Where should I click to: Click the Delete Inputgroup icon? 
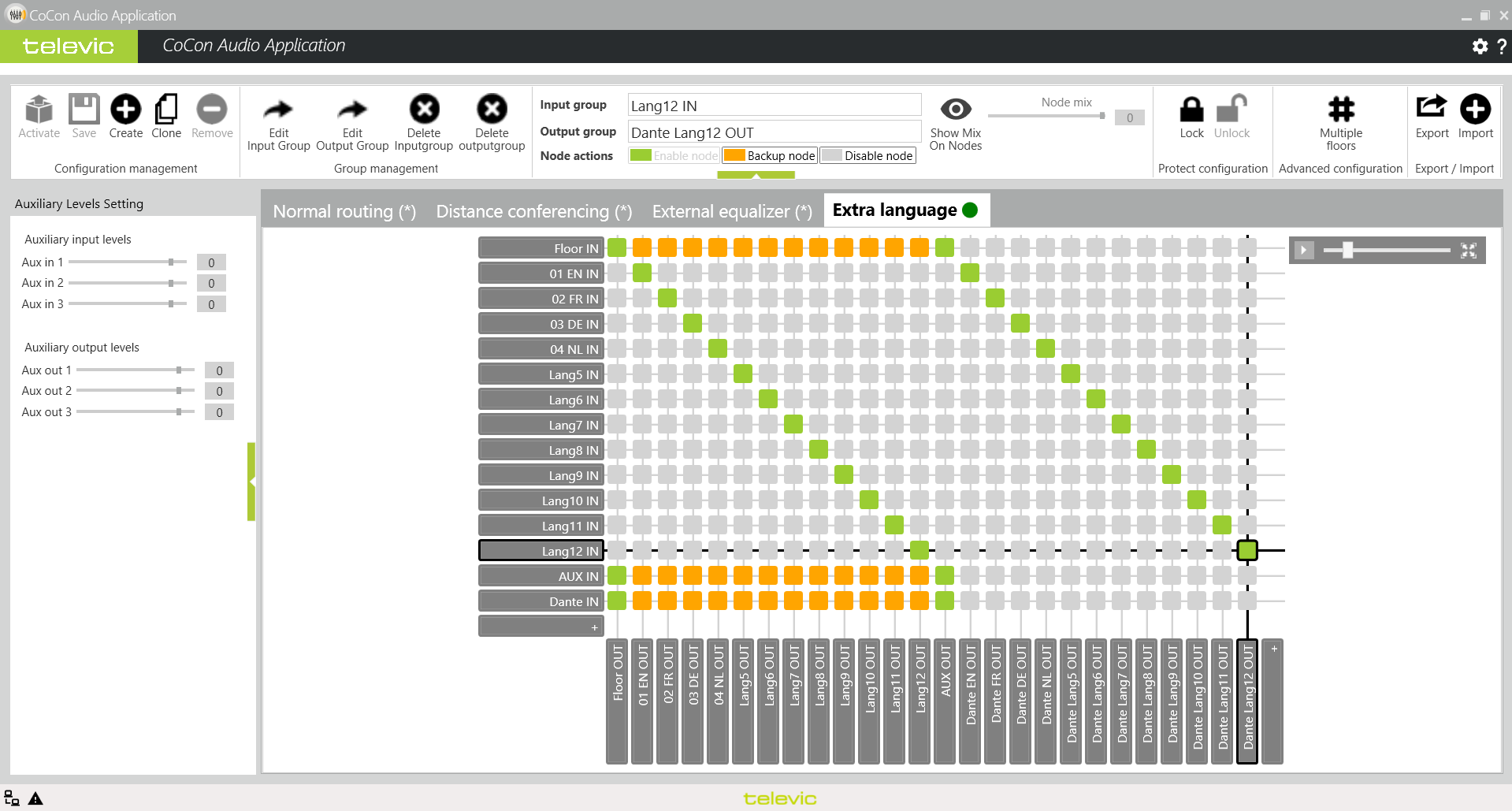tap(424, 110)
